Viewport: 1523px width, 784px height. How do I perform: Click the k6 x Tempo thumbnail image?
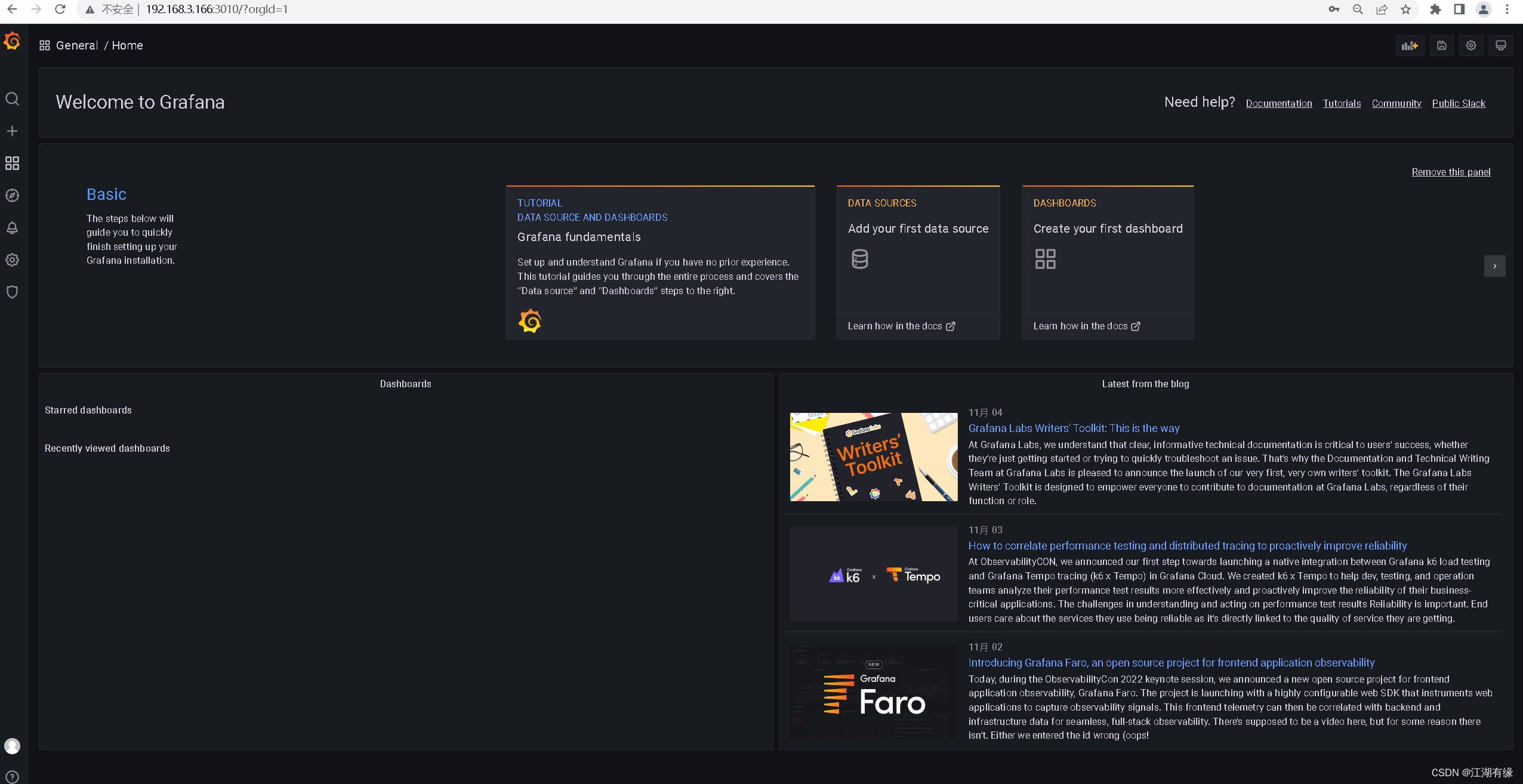(x=874, y=574)
